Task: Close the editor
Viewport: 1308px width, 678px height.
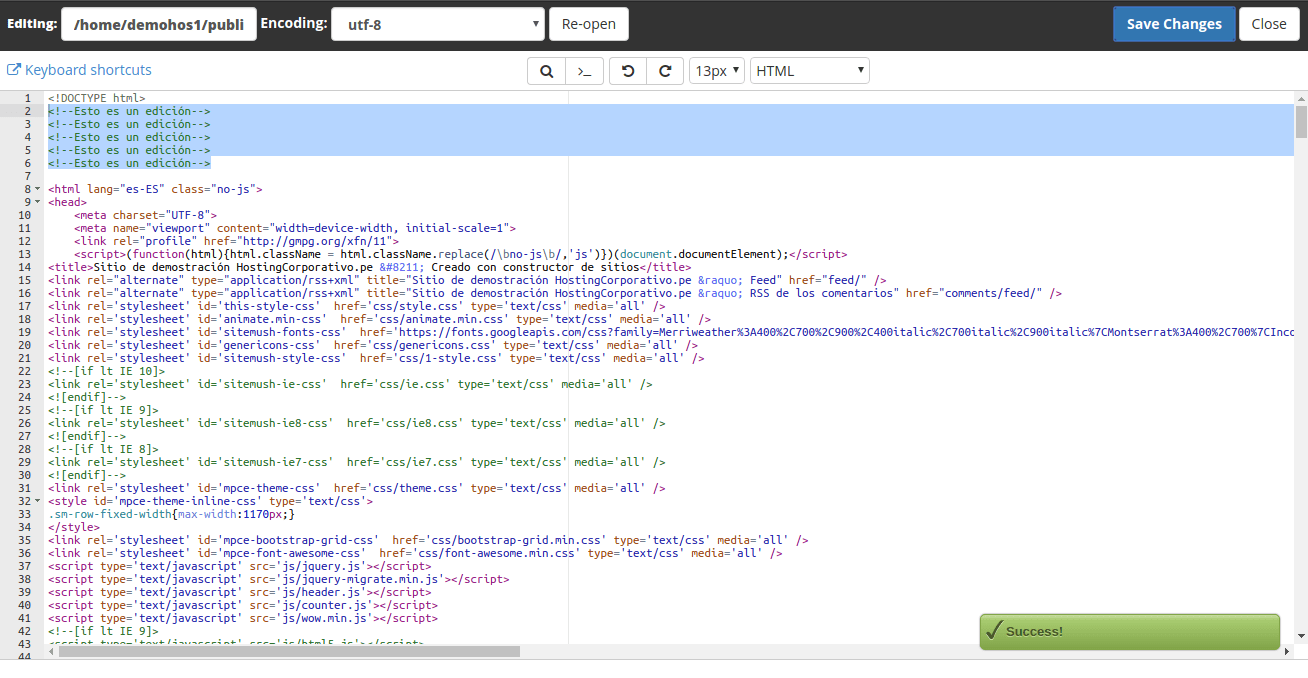Action: point(1269,24)
